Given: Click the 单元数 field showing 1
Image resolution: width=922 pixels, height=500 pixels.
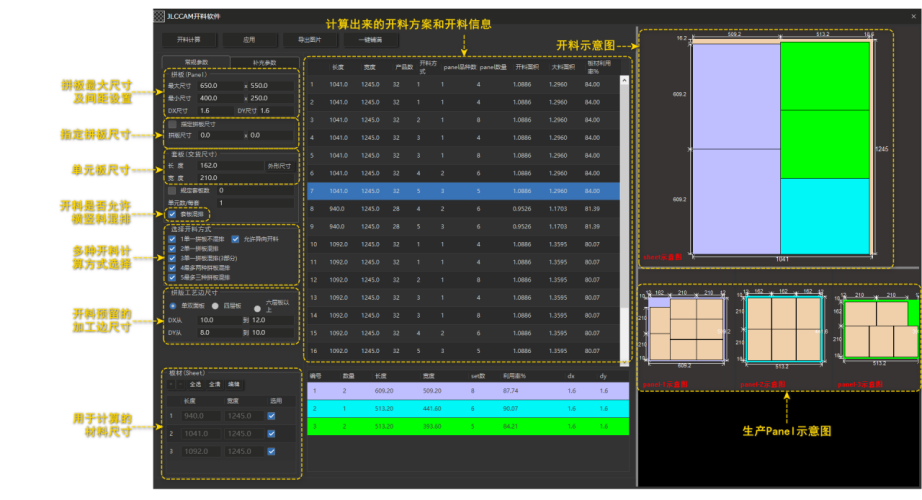Looking at the screenshot, I should click(x=255, y=203).
